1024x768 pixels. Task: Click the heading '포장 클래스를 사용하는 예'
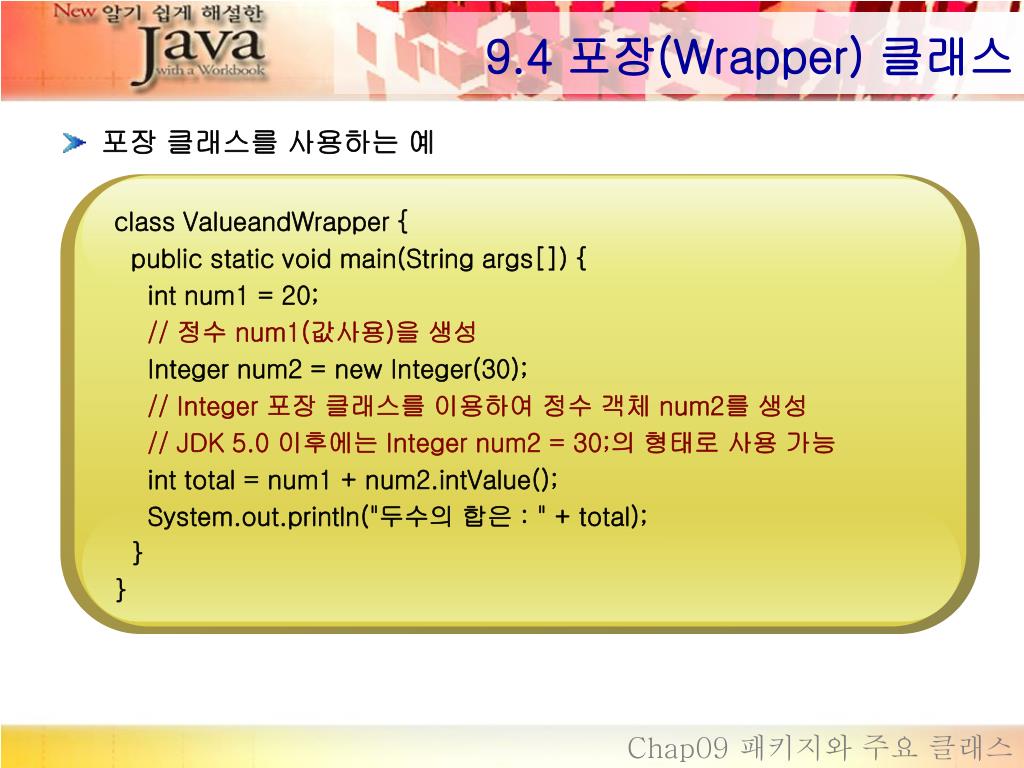click(268, 142)
